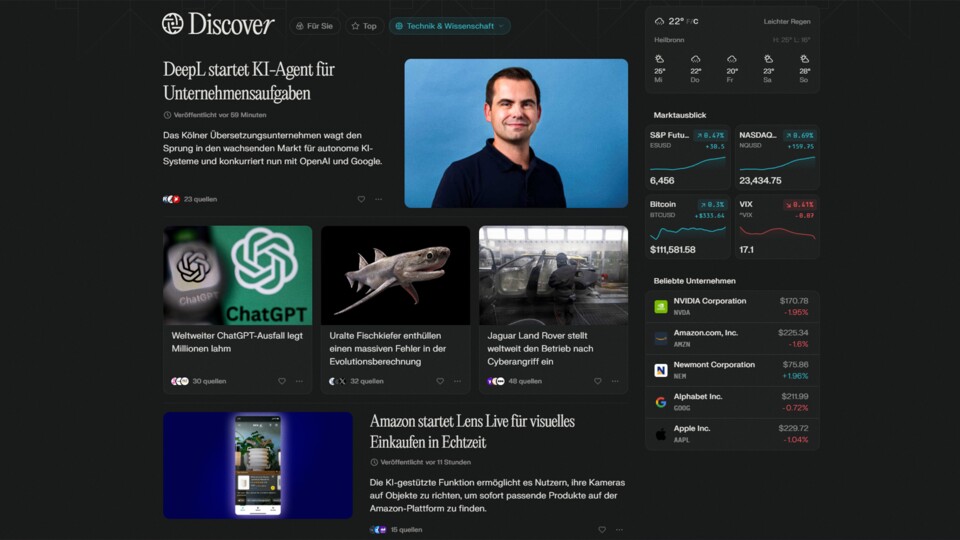Open Weltweiter ChatGPT-Ausfall legt Millionen lahm headline

(237, 342)
